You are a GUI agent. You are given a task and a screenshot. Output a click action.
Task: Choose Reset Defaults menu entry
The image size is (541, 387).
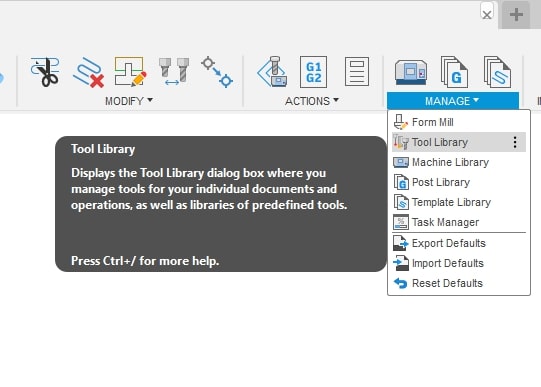coord(459,283)
